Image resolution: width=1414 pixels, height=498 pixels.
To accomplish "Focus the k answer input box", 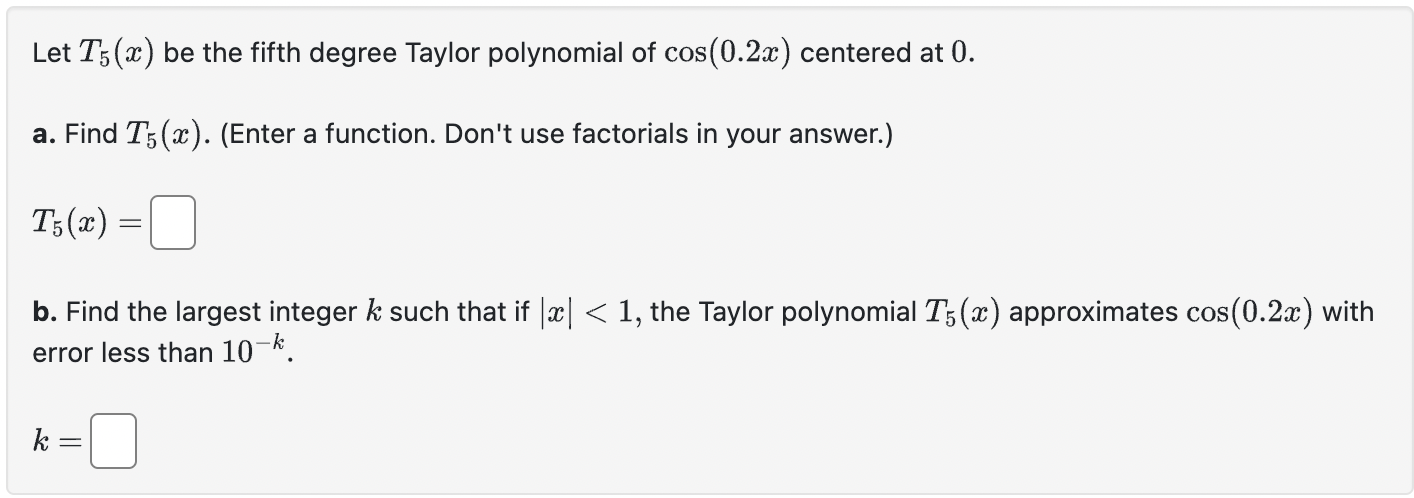I will coord(113,444).
